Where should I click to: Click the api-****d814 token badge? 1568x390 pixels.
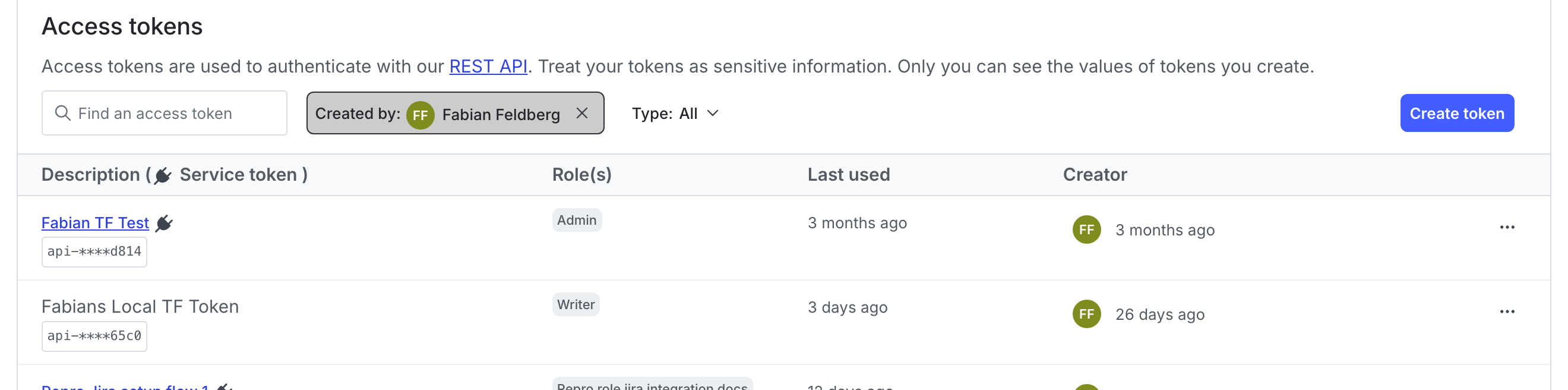tap(94, 251)
